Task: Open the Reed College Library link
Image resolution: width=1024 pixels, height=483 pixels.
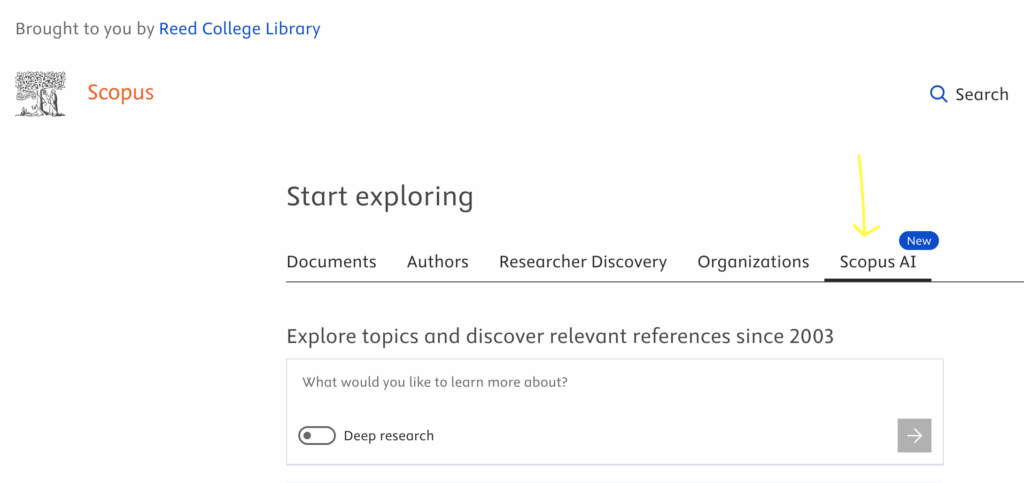Action: click(x=240, y=29)
